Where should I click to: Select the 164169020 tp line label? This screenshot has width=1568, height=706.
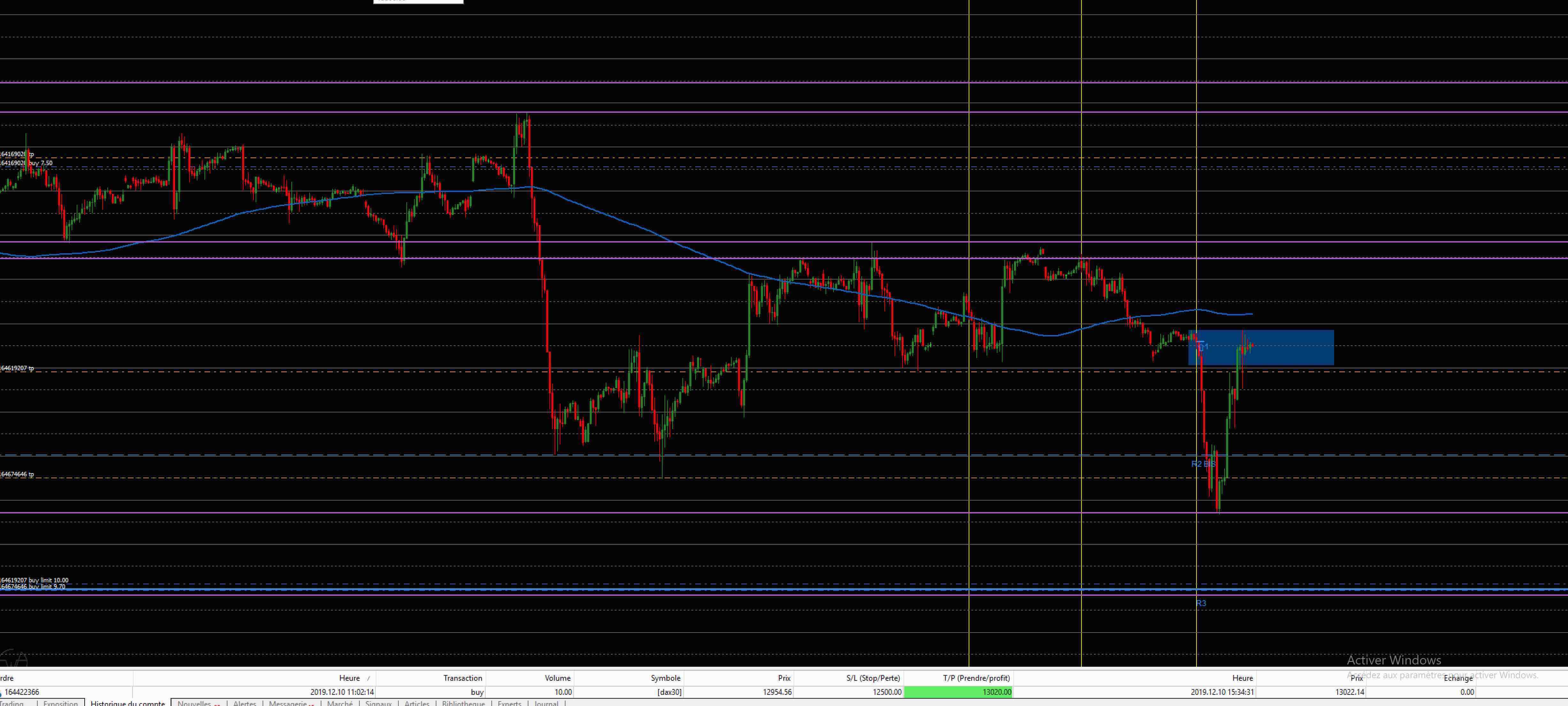[x=17, y=155]
